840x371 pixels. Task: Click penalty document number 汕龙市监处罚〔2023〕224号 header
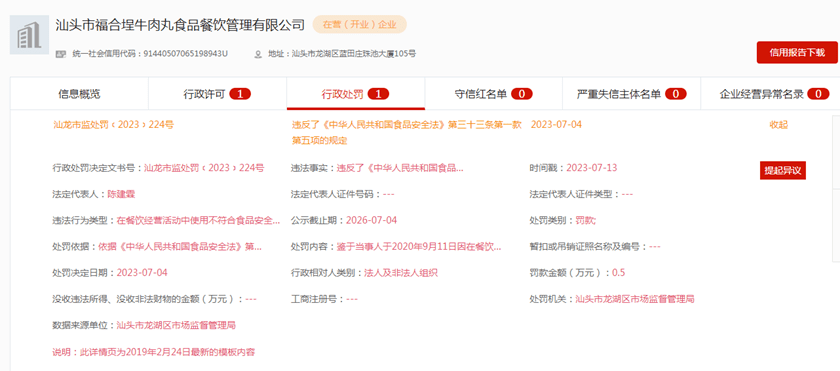113,125
